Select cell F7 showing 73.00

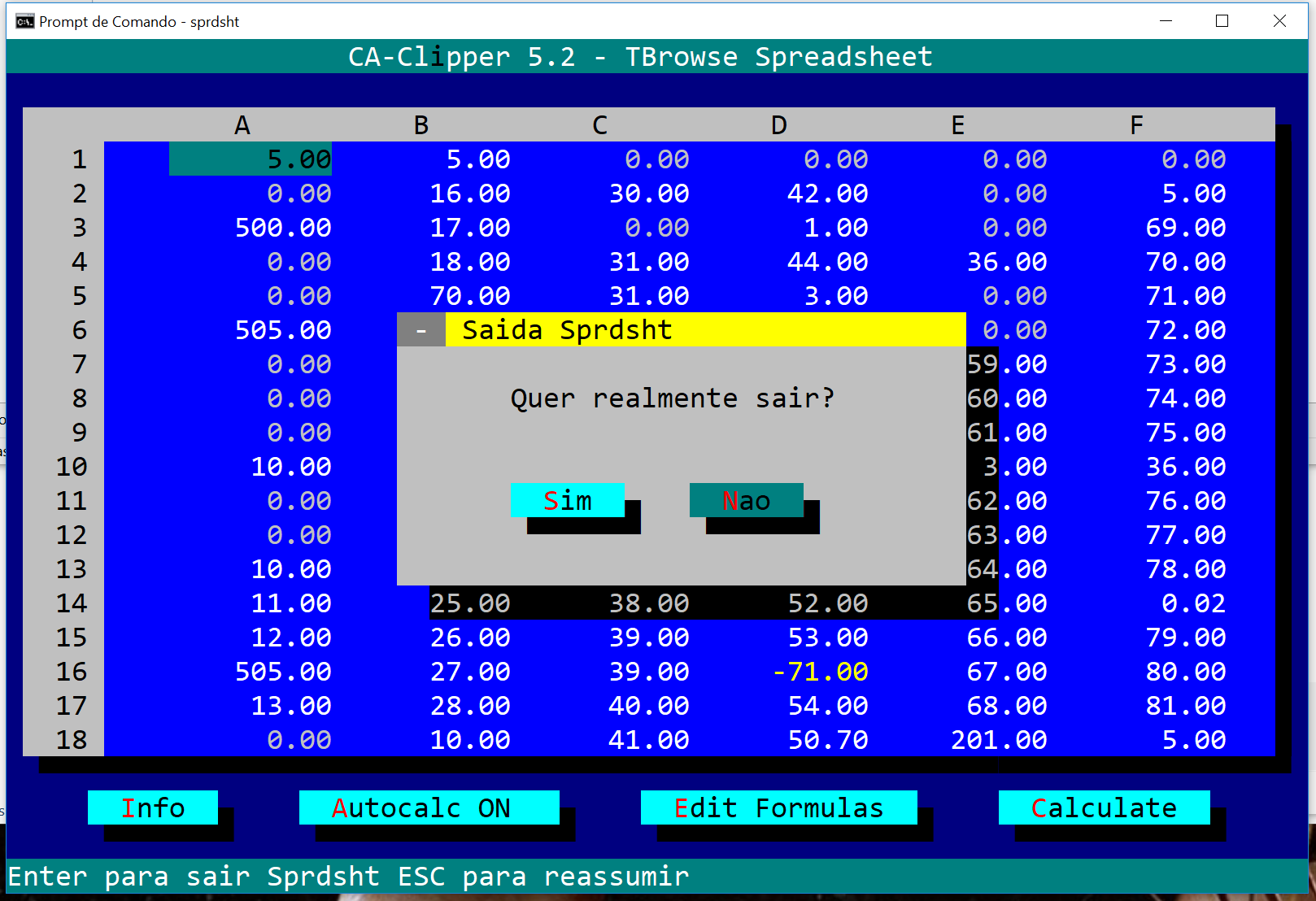1186,363
